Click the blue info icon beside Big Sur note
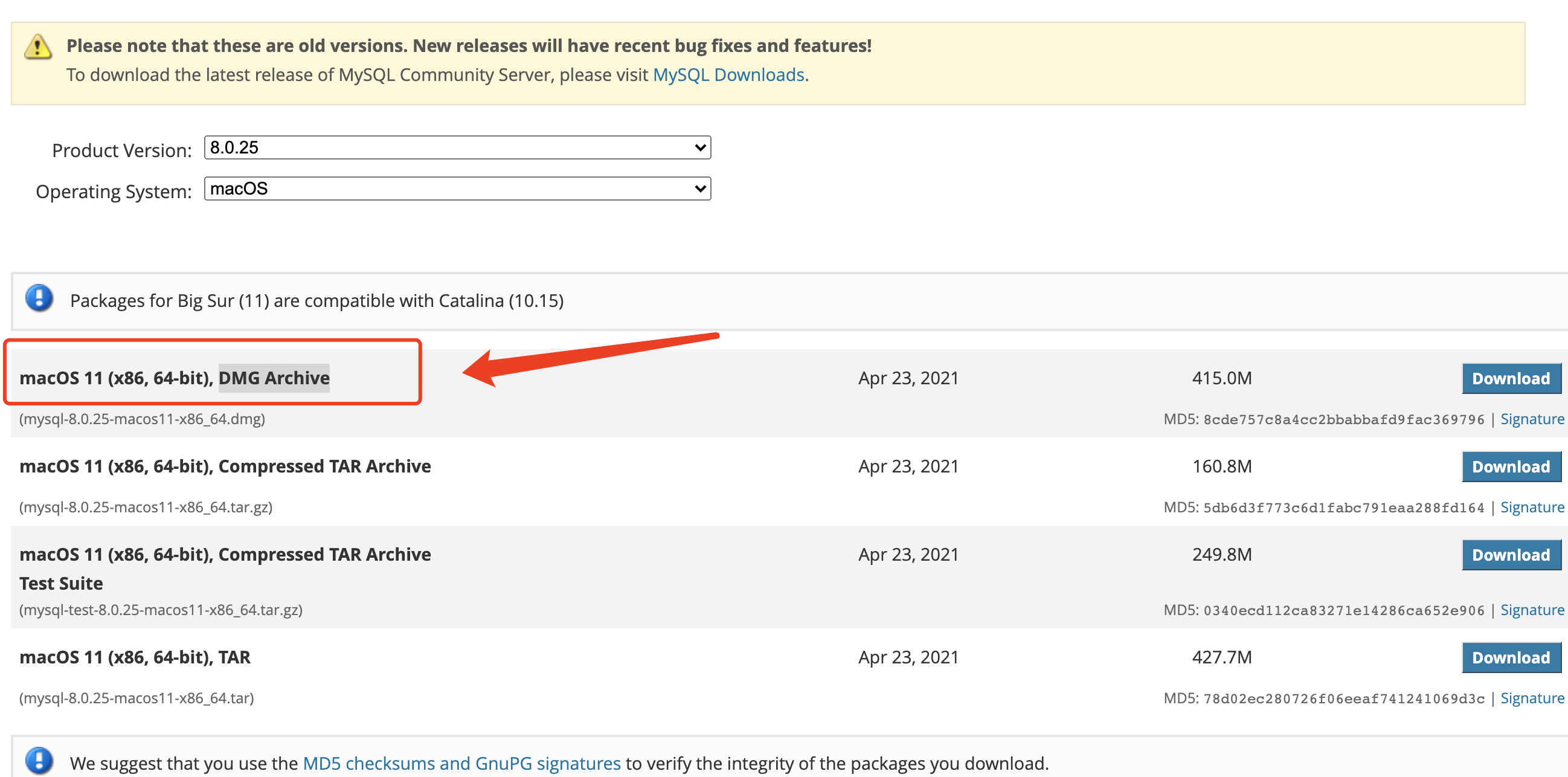1568x777 pixels. 39,298
